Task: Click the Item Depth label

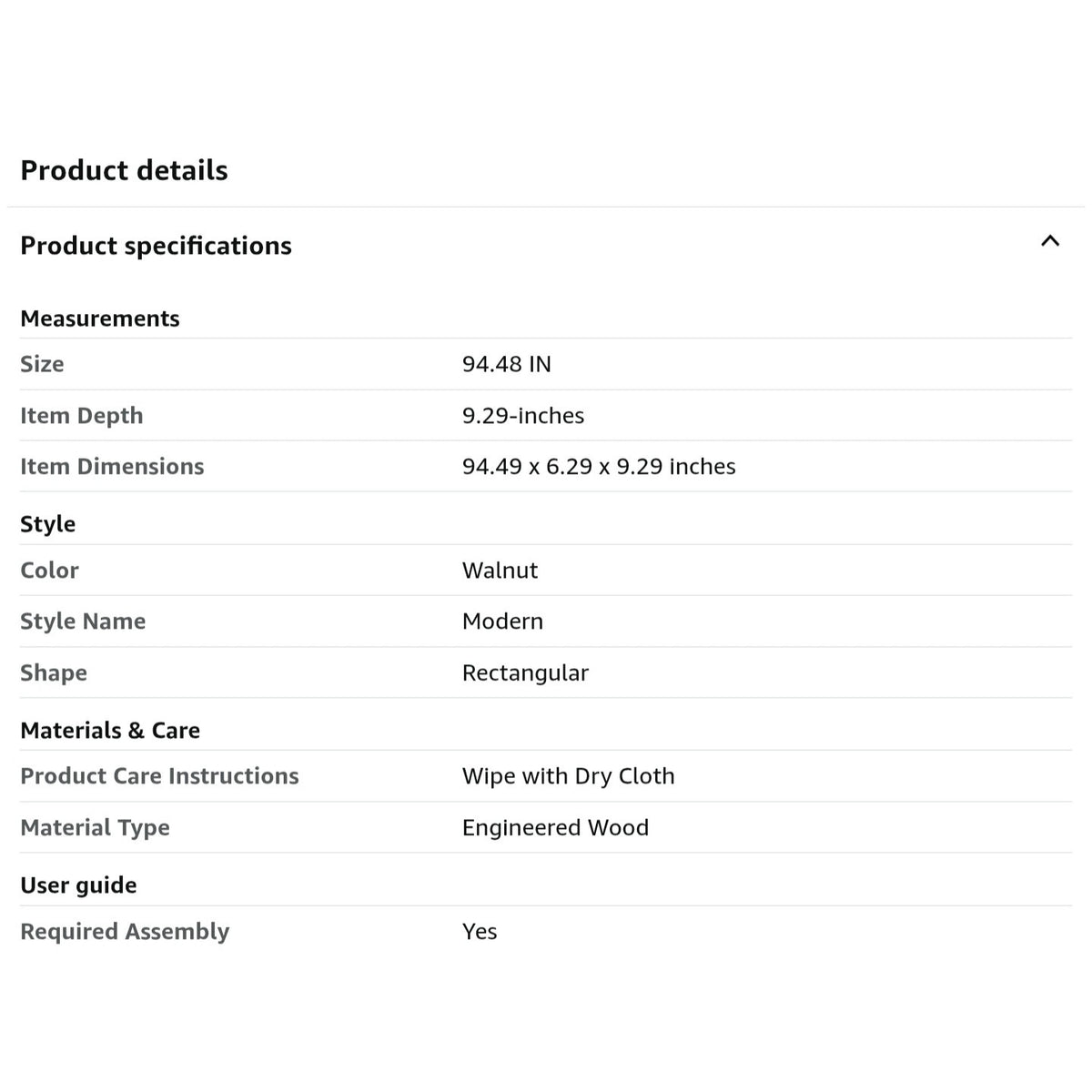Action: [x=82, y=416]
